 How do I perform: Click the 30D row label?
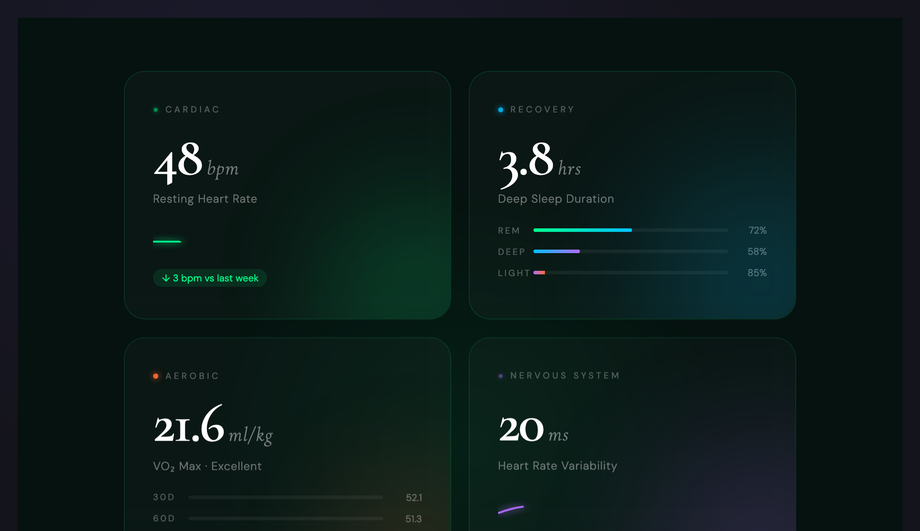point(164,497)
